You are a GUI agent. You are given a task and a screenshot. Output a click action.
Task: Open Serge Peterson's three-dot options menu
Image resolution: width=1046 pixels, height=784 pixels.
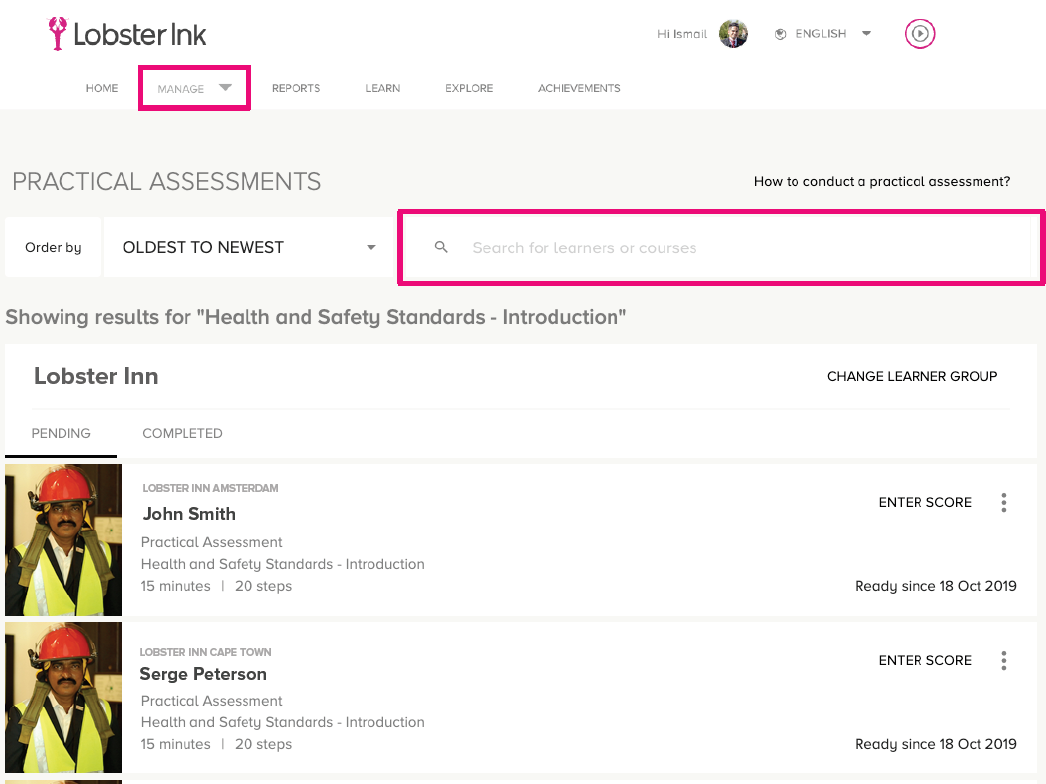(1003, 661)
